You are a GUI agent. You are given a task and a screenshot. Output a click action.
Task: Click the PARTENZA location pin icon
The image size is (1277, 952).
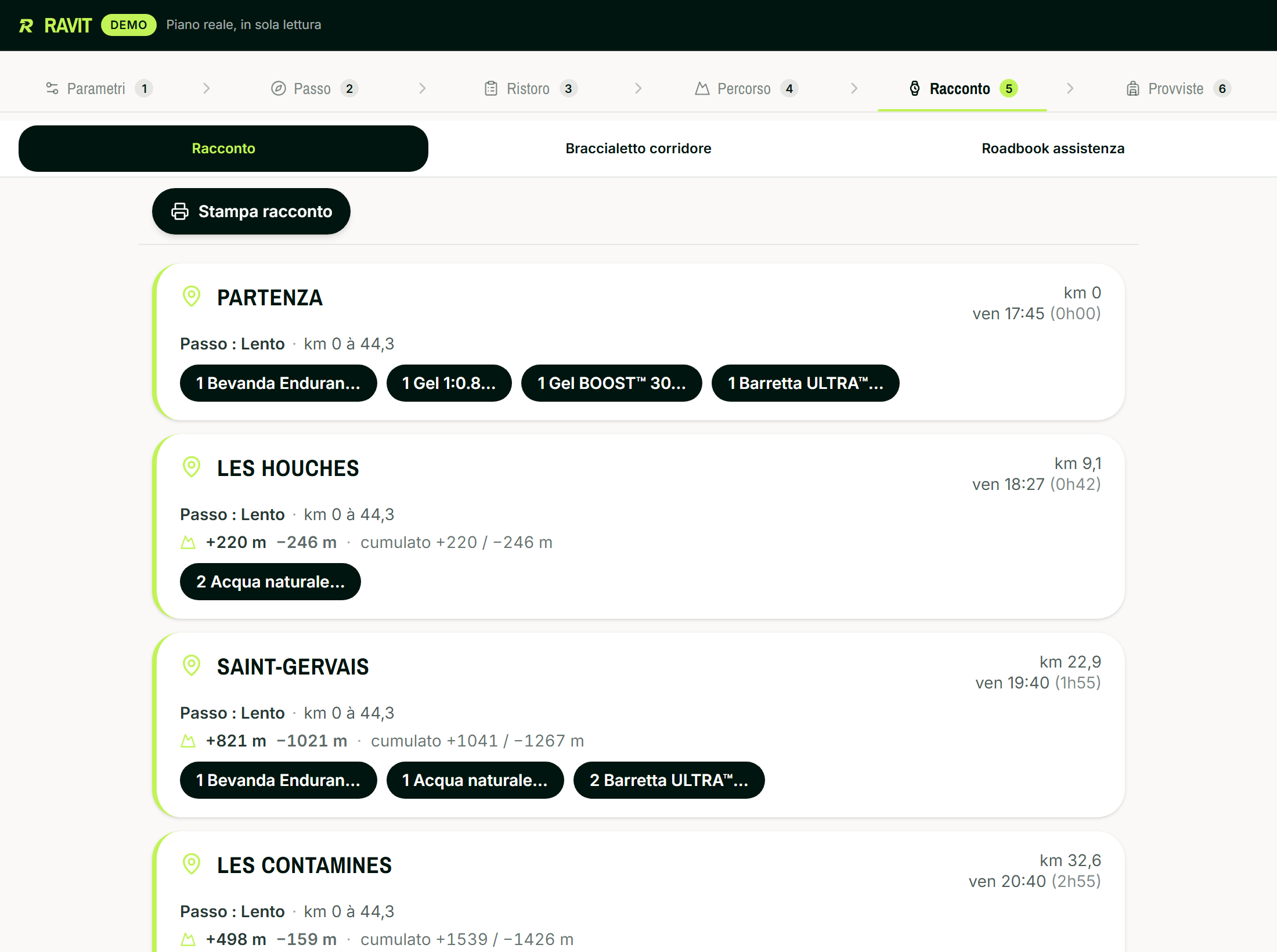coord(192,296)
